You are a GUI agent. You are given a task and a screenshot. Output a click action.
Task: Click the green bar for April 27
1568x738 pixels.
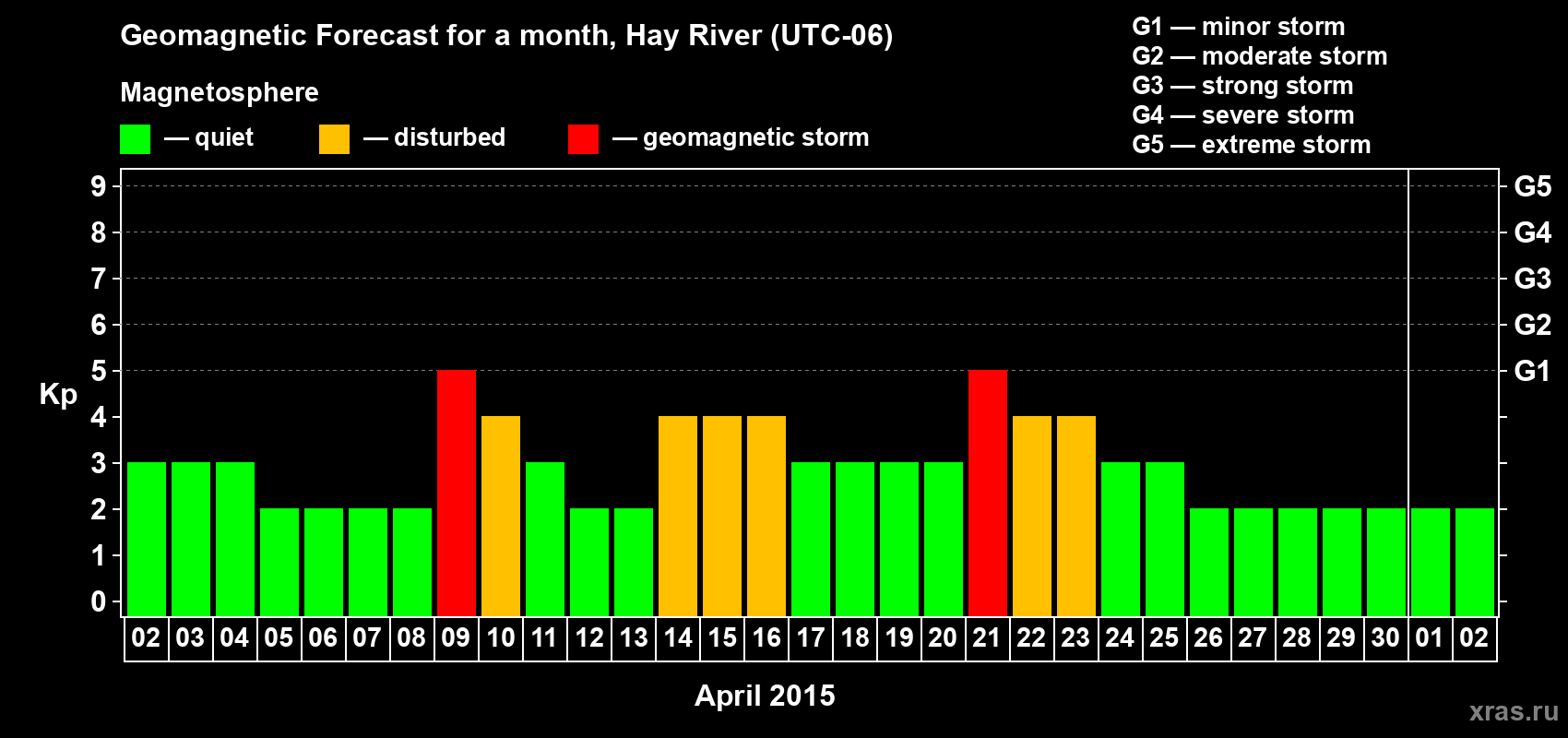(x=1253, y=562)
